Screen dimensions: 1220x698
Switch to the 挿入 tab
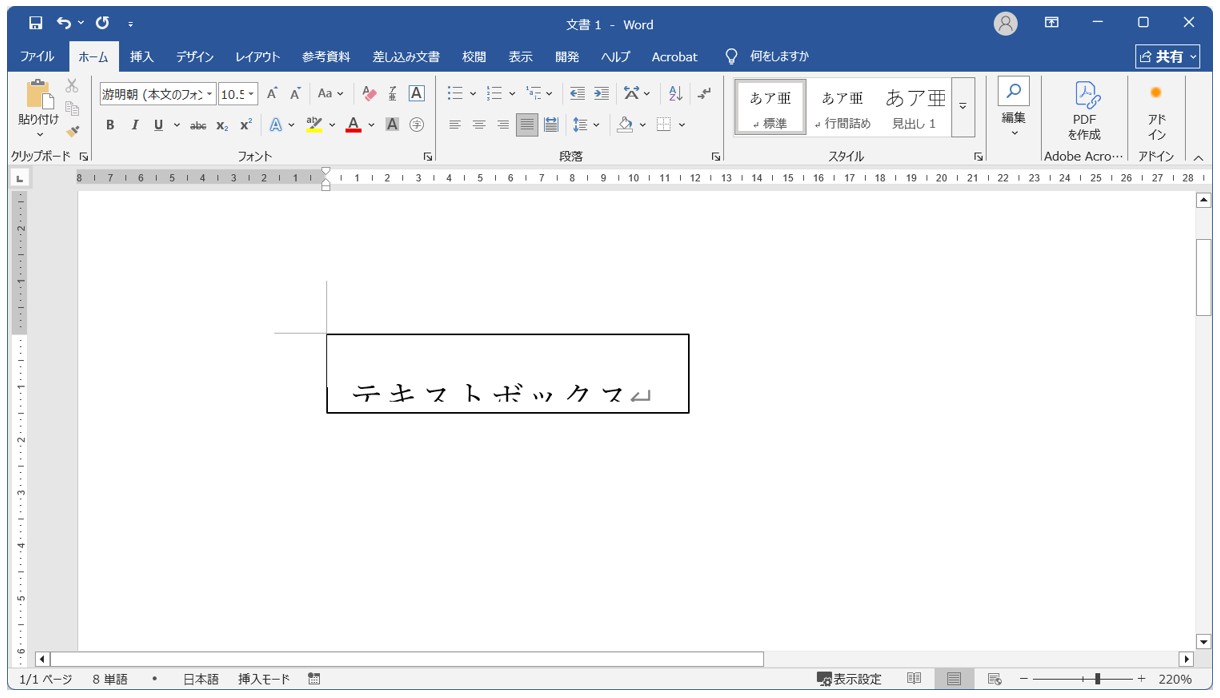142,57
